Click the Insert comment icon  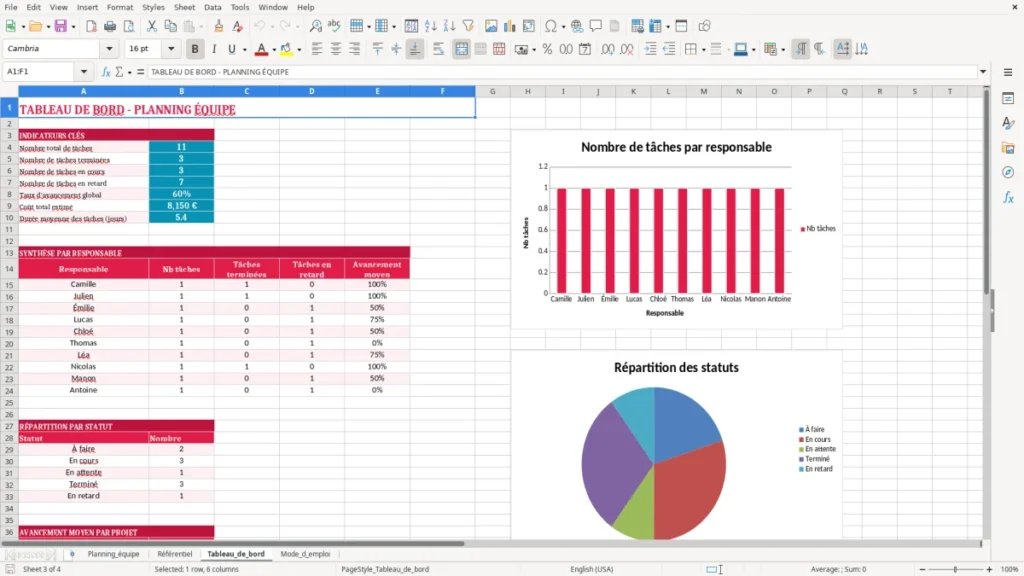[596, 26]
